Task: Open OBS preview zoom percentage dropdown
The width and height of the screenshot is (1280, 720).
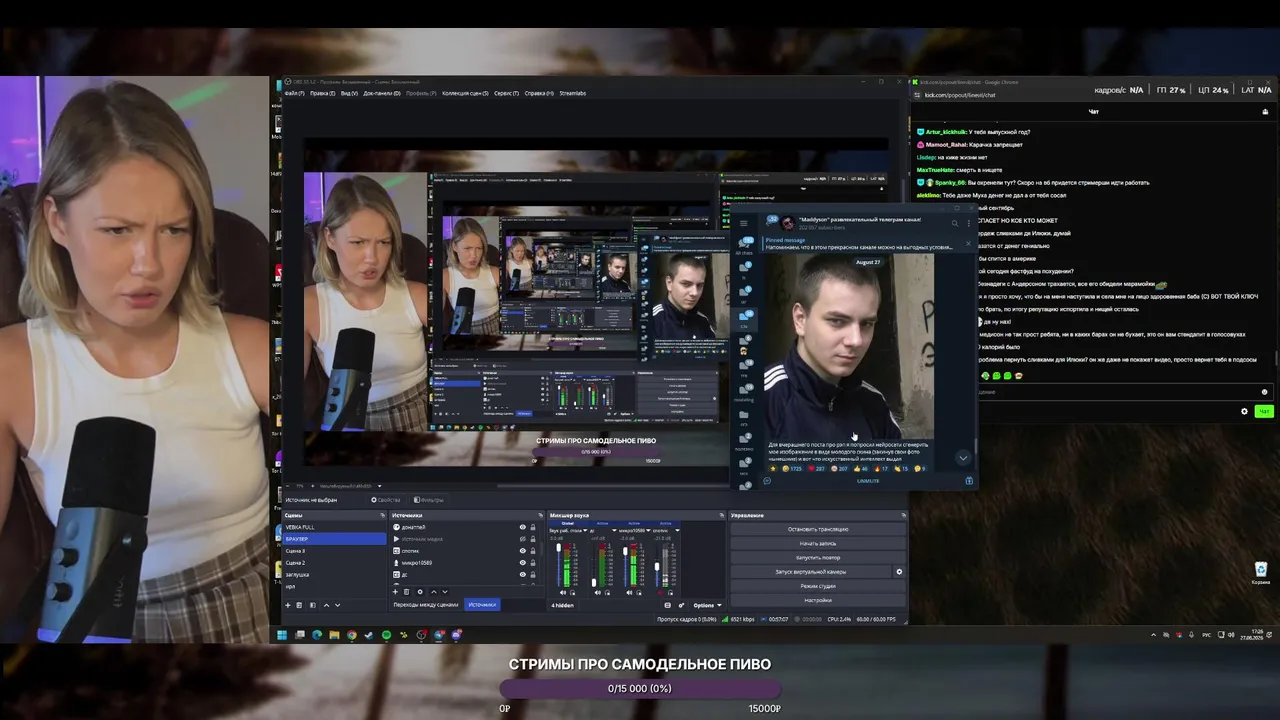Action: coord(302,486)
